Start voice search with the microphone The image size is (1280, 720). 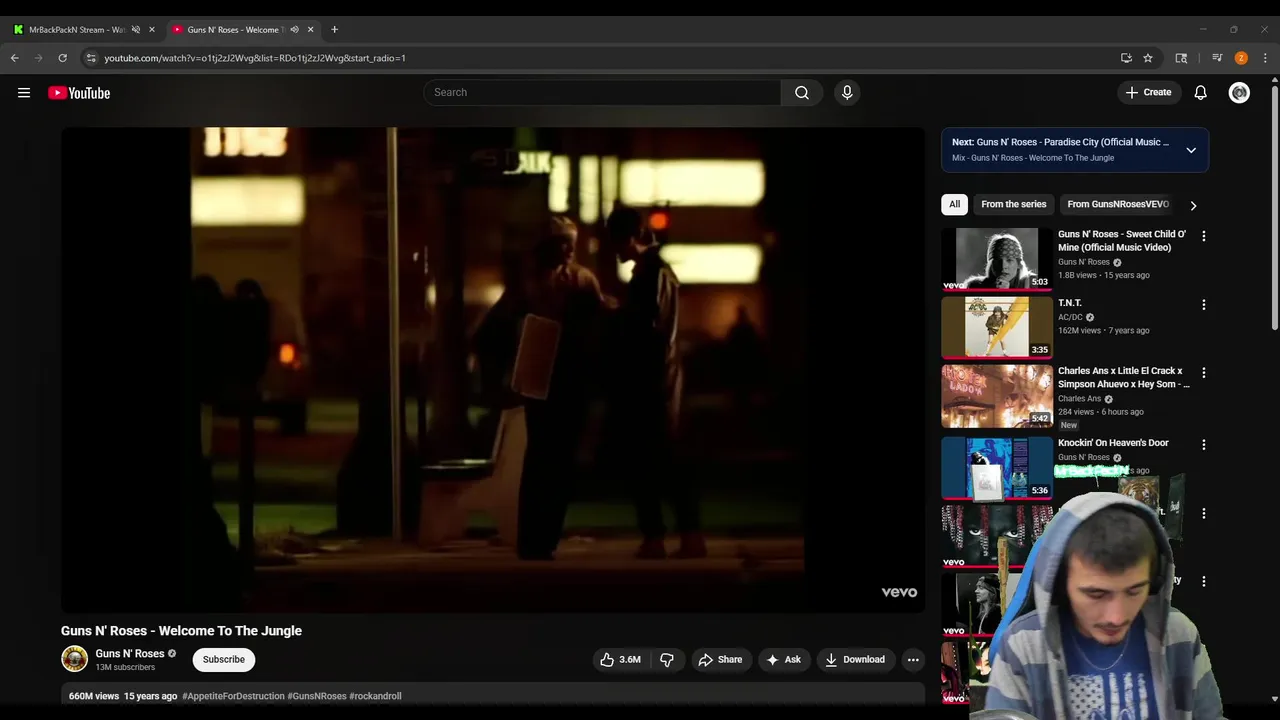pos(847,92)
